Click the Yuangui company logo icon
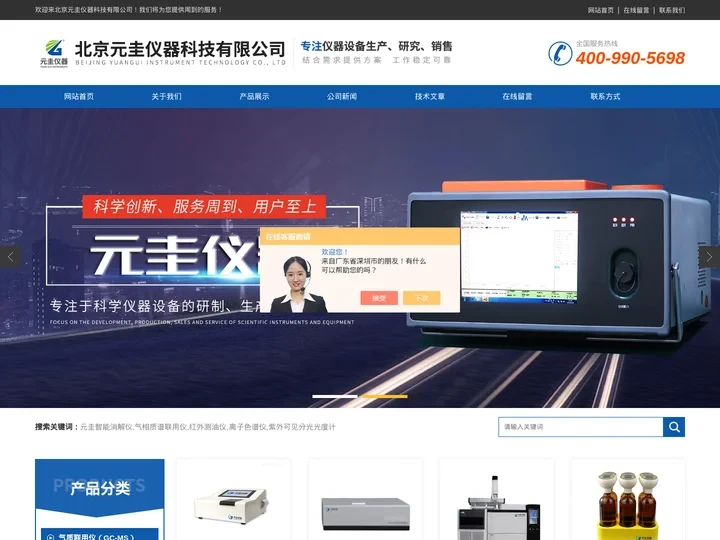This screenshot has height=540, width=720. pos(54,53)
